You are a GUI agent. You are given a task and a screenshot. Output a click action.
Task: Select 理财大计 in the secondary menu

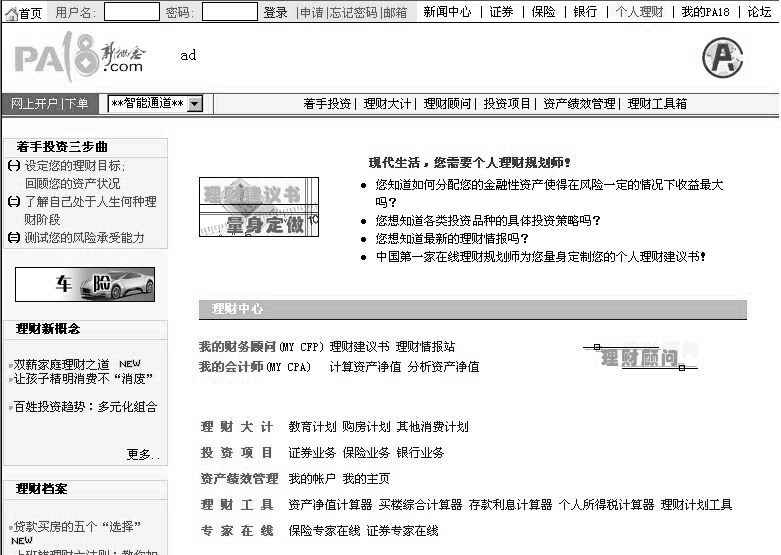point(387,104)
